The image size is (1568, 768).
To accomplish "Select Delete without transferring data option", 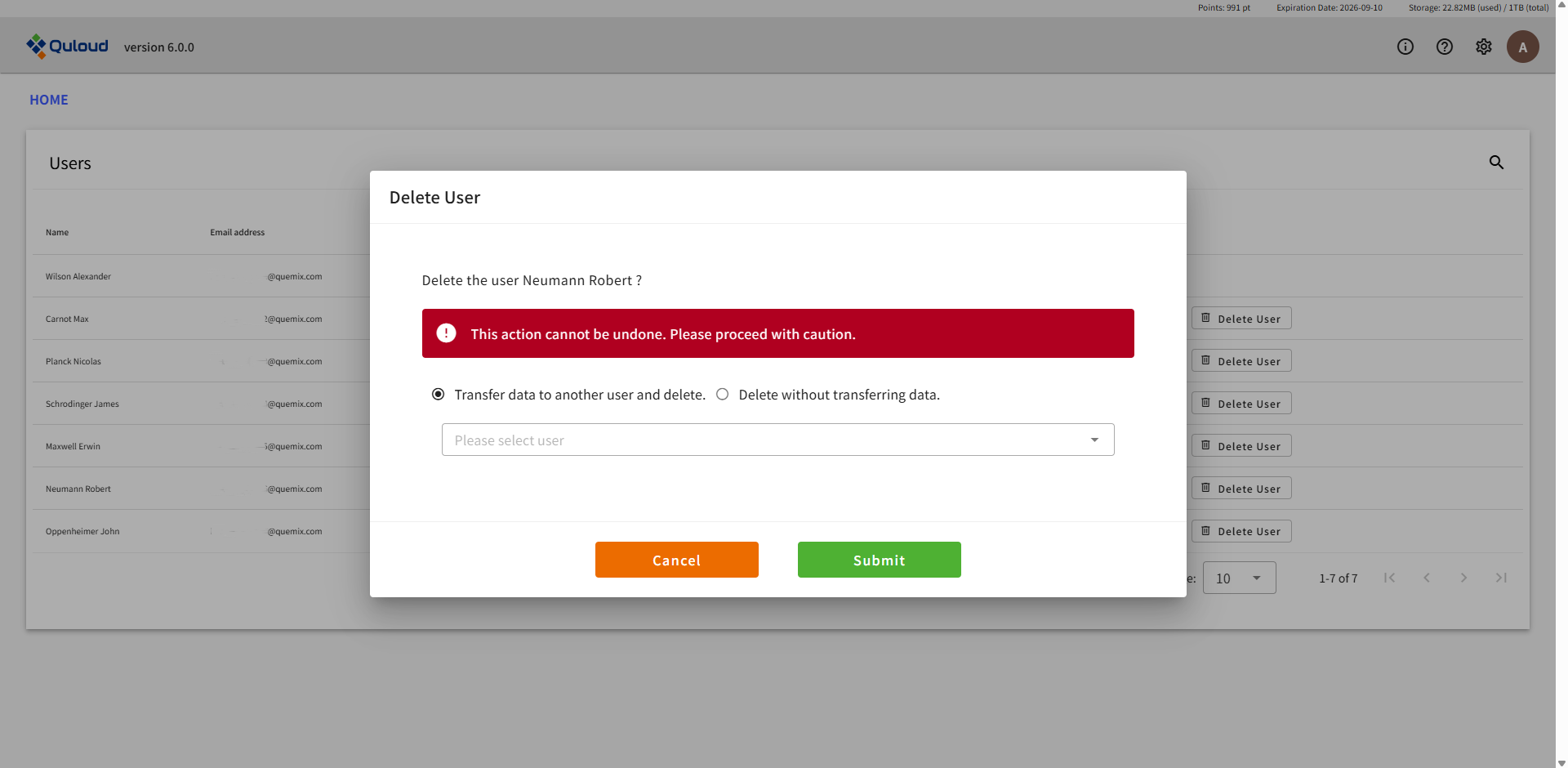I will [723, 395].
